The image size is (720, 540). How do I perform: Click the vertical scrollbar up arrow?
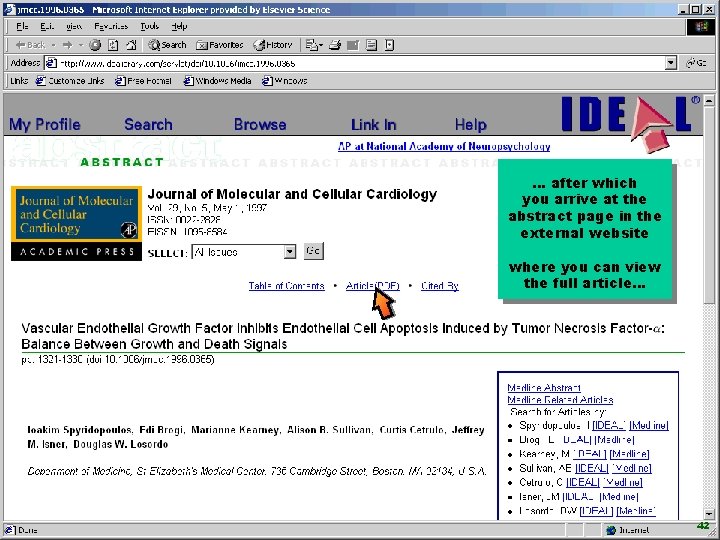tap(709, 100)
